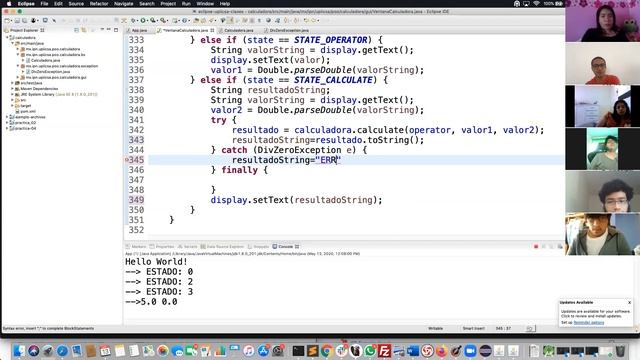Click the Search flashlight toolbar icon
Screen dimensions: 640x360
click(212, 20)
